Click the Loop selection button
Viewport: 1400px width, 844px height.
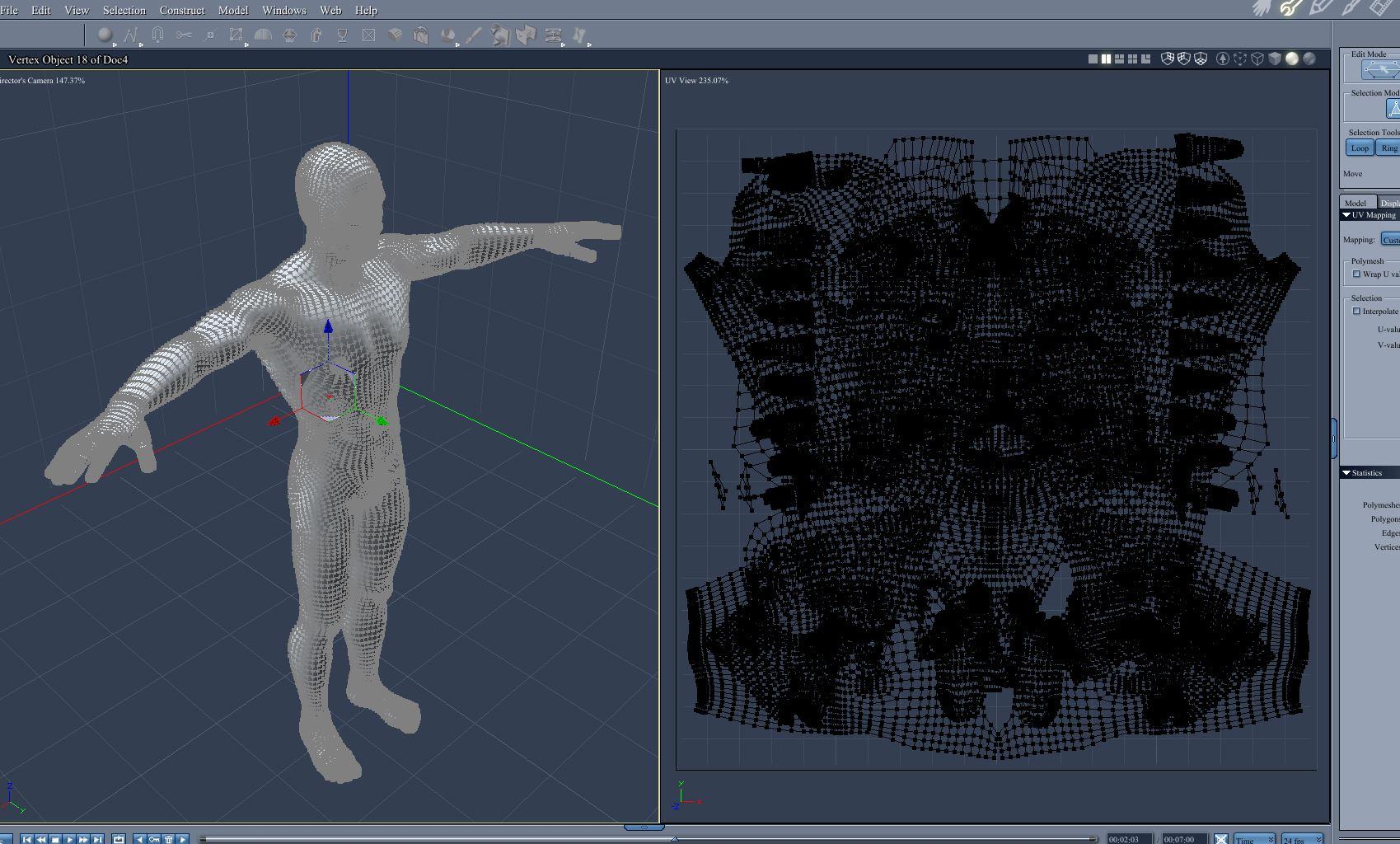coord(1360,148)
